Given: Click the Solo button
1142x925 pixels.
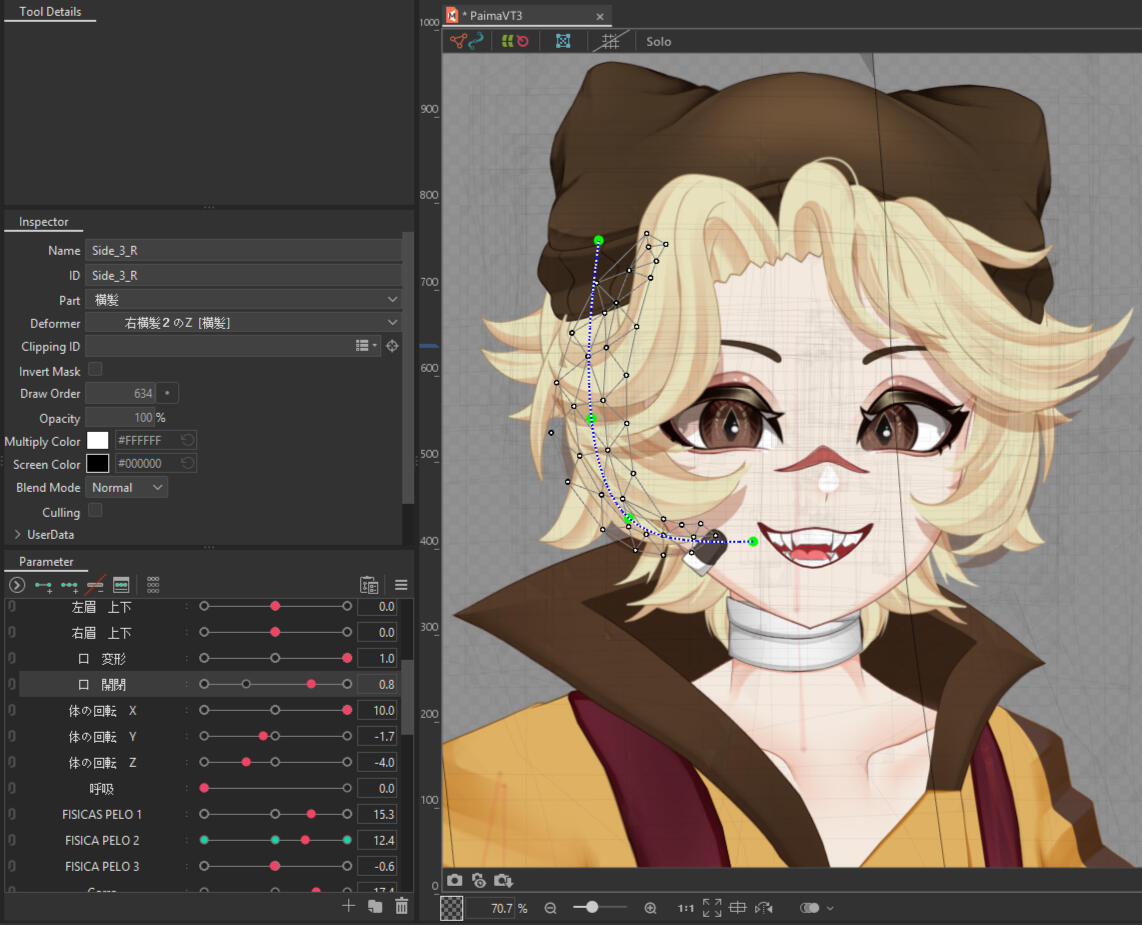Looking at the screenshot, I should (658, 42).
